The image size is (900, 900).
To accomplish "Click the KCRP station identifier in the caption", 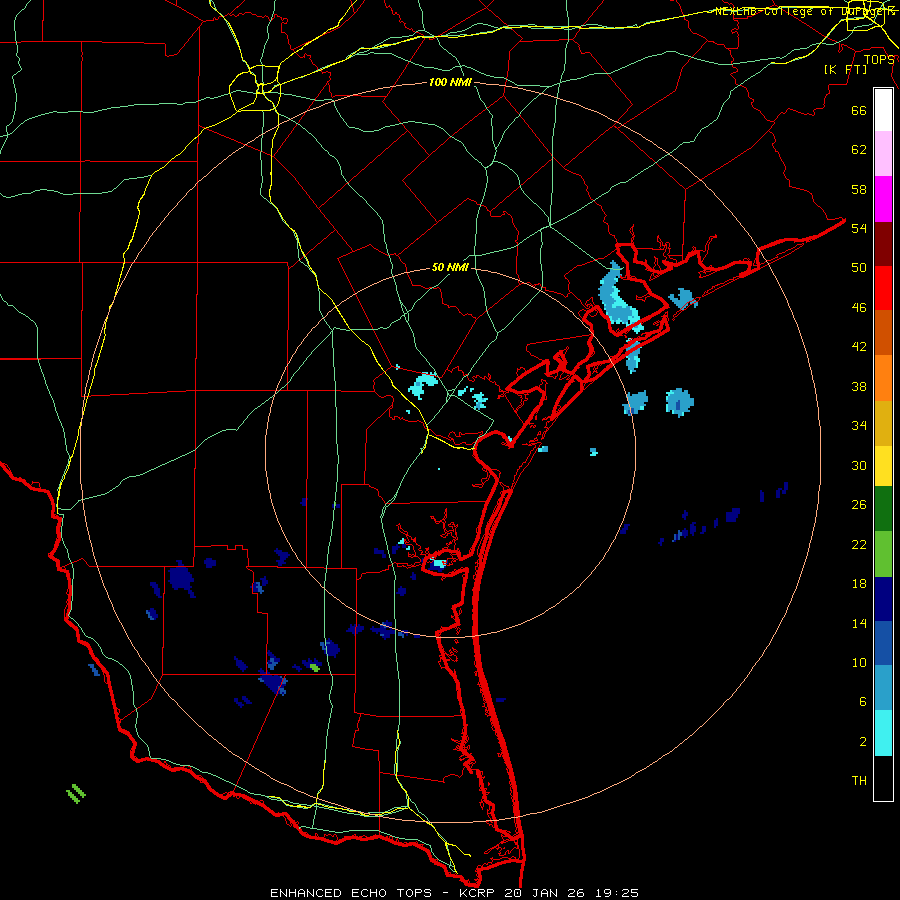I will tap(476, 893).
